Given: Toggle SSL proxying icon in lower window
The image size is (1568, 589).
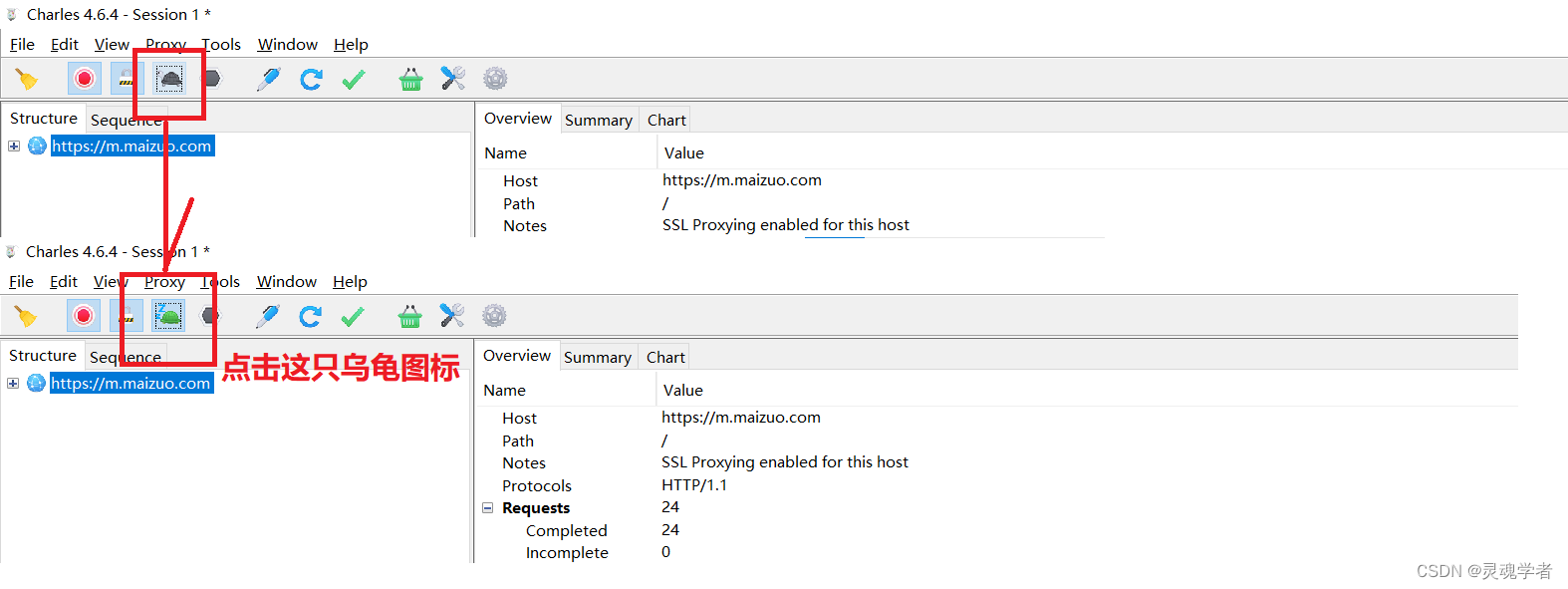Looking at the screenshot, I should tap(126, 316).
